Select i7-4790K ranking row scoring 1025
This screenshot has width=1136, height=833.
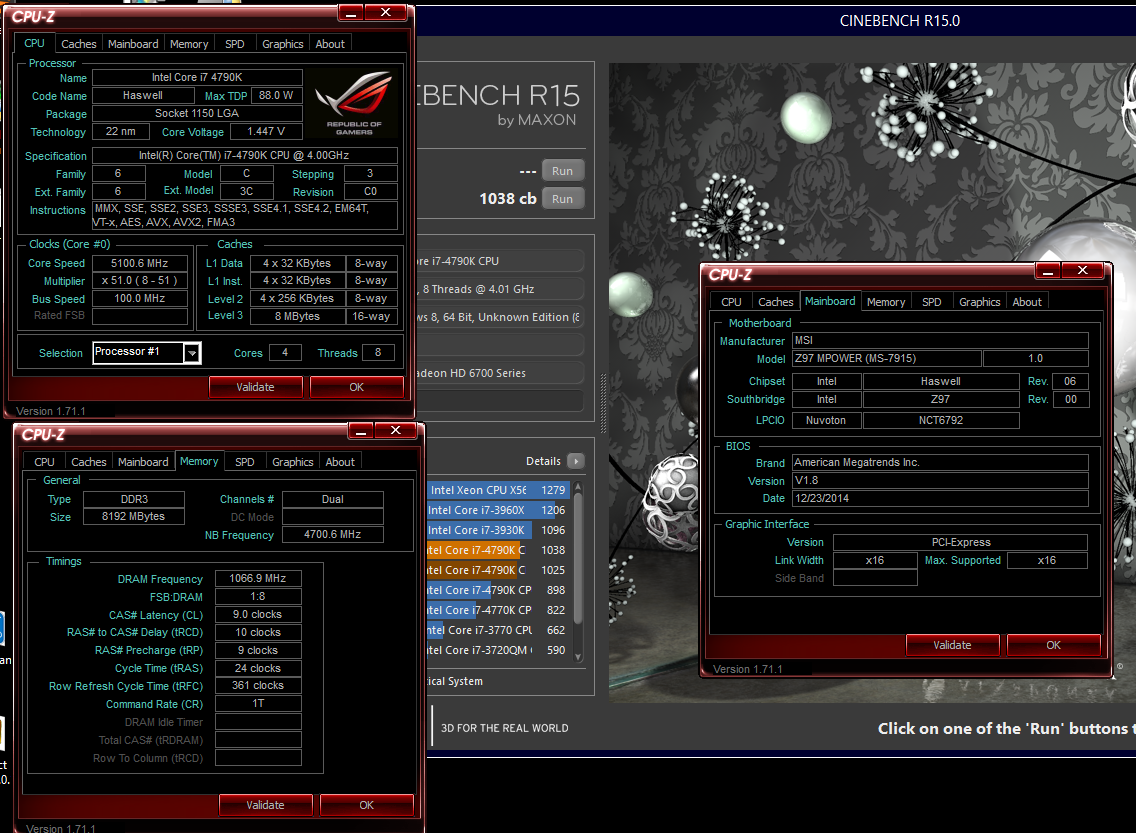pyautogui.click(x=498, y=570)
